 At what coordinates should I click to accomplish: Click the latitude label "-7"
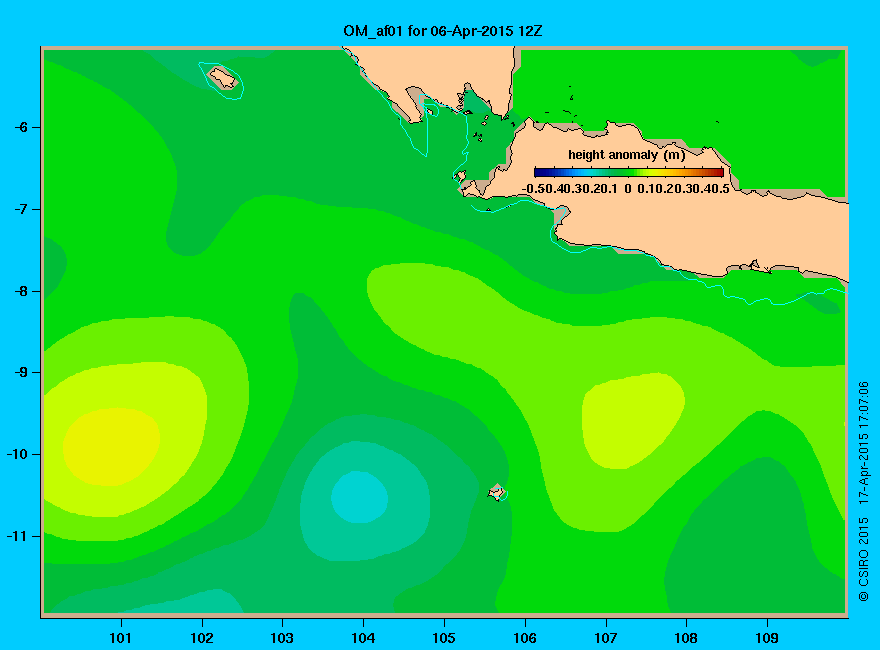[21, 209]
